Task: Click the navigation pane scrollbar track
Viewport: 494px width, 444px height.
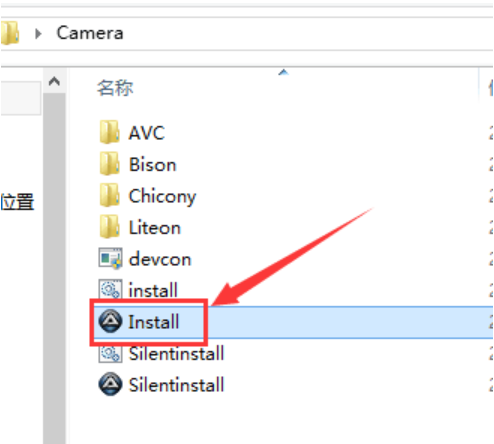Action: click(x=54, y=267)
